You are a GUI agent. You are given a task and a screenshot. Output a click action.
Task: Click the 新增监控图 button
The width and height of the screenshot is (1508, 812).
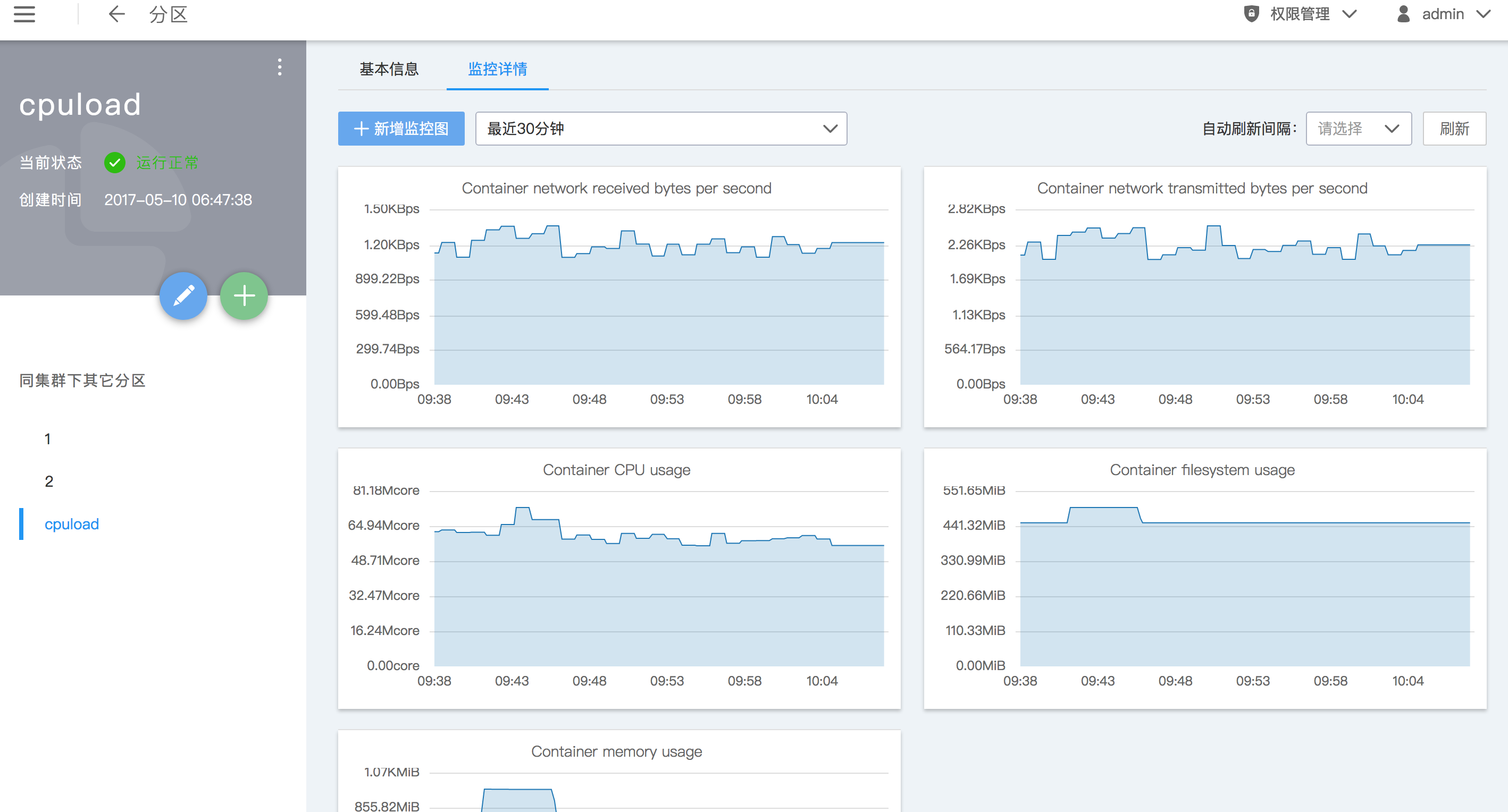coord(401,129)
